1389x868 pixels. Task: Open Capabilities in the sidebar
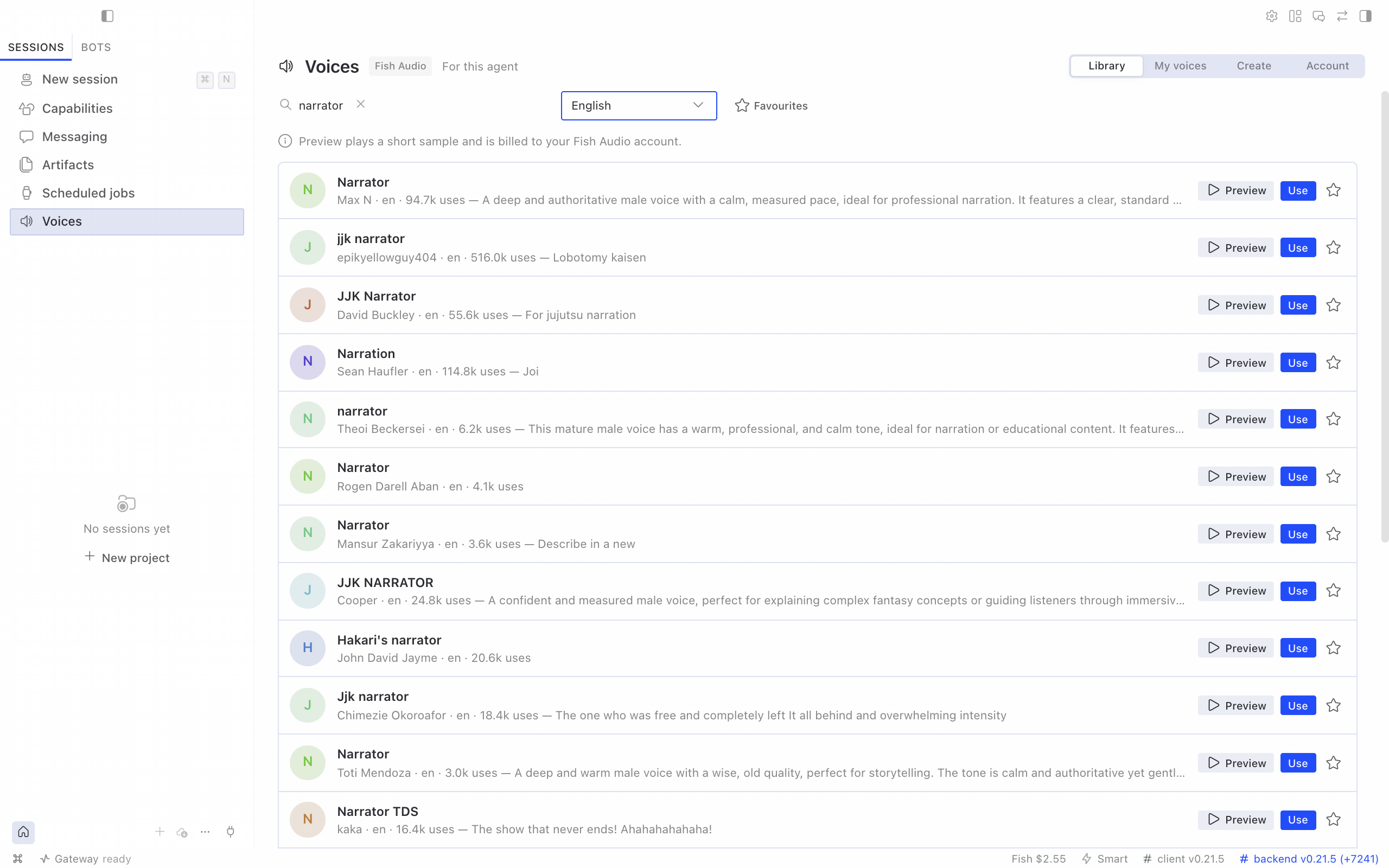(x=127, y=108)
